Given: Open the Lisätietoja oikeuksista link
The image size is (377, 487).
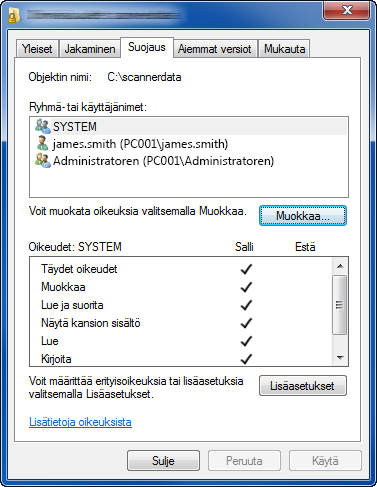Looking at the screenshot, I should (x=80, y=422).
